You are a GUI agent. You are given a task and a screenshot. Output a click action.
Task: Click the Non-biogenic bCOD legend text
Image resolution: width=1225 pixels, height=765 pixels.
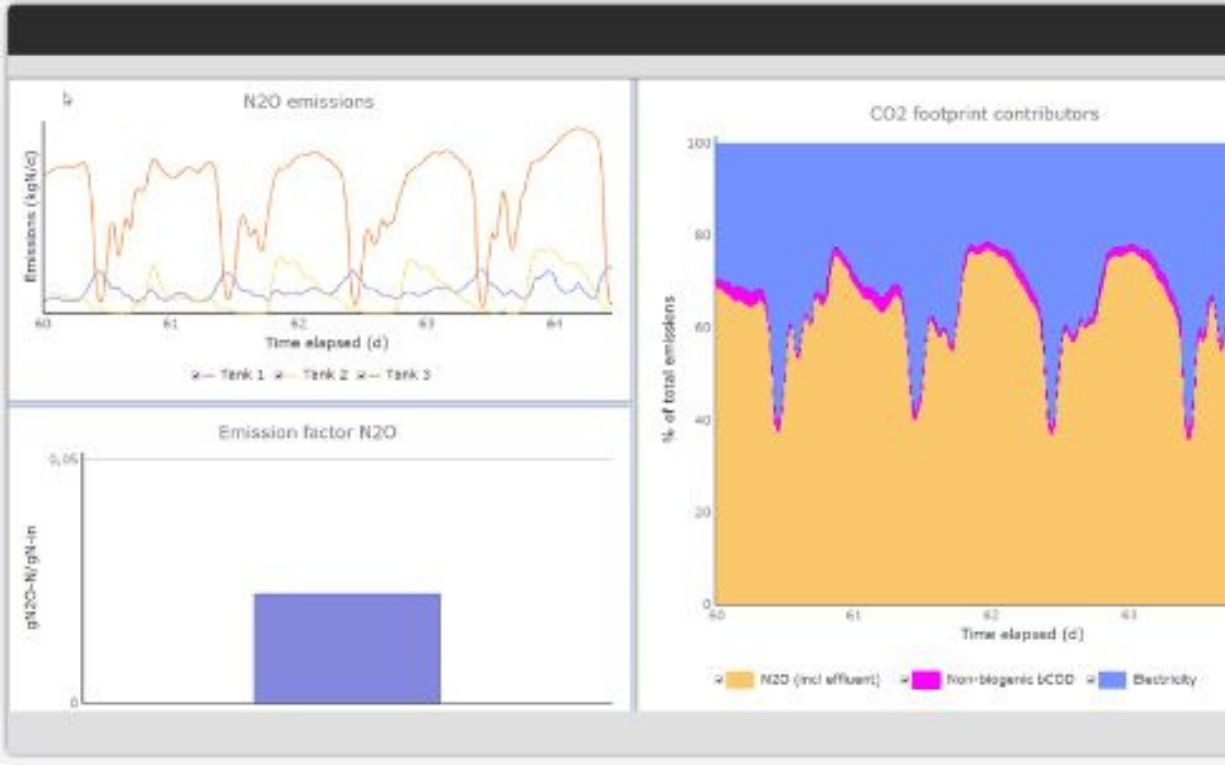1011,680
